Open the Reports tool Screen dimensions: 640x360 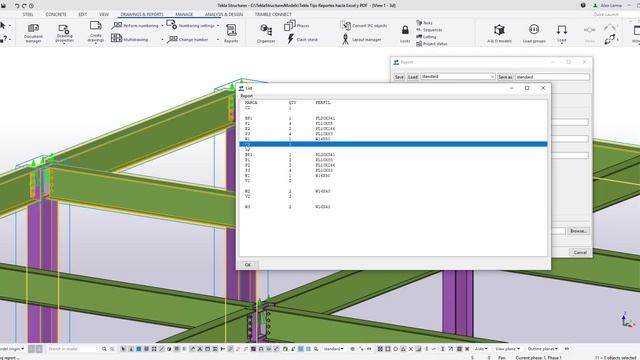[231, 33]
